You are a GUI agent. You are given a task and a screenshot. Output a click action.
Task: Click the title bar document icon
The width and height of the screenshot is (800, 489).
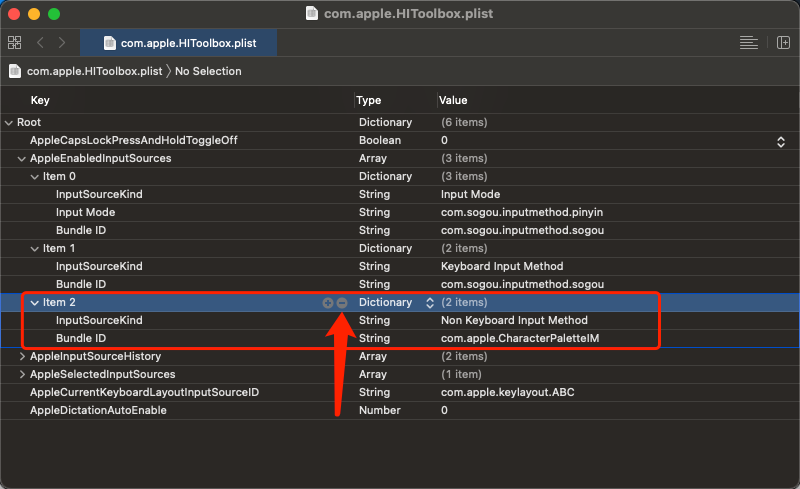[x=312, y=13]
